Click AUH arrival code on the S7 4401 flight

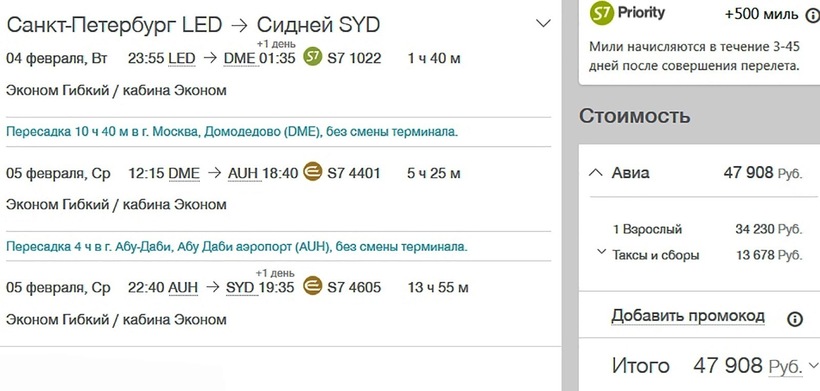244,174
